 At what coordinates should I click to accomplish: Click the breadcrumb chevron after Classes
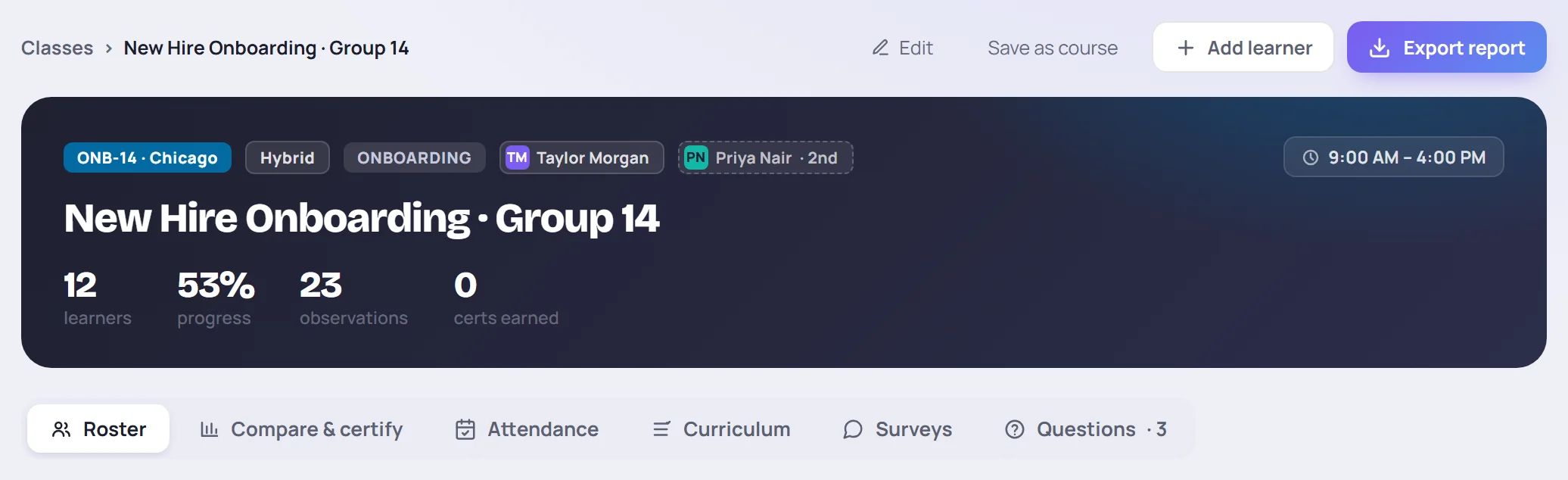click(x=109, y=48)
